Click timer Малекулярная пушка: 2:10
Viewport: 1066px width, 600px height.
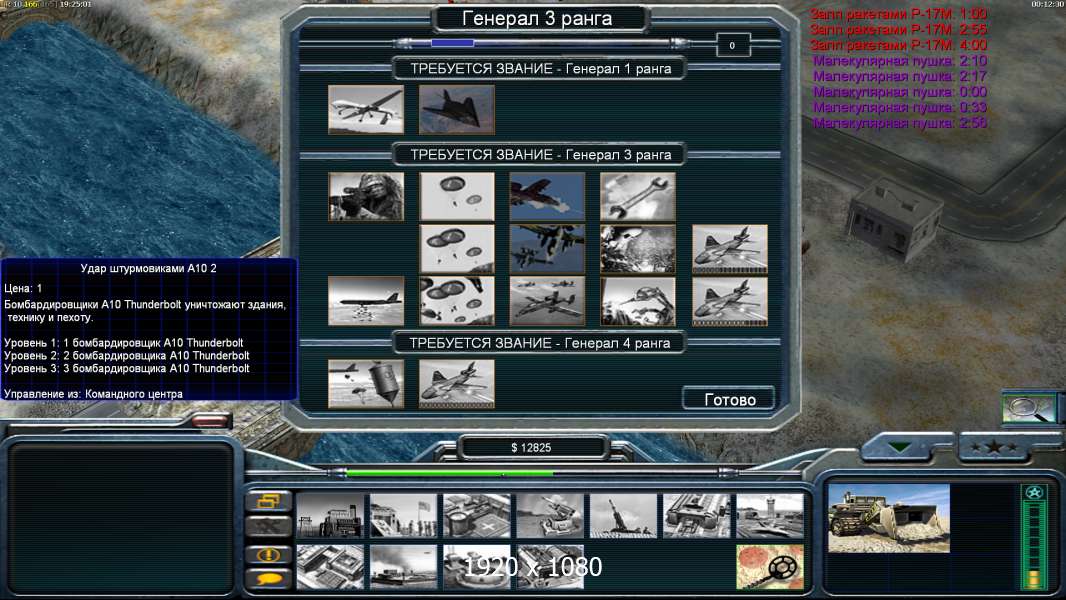[899, 60]
